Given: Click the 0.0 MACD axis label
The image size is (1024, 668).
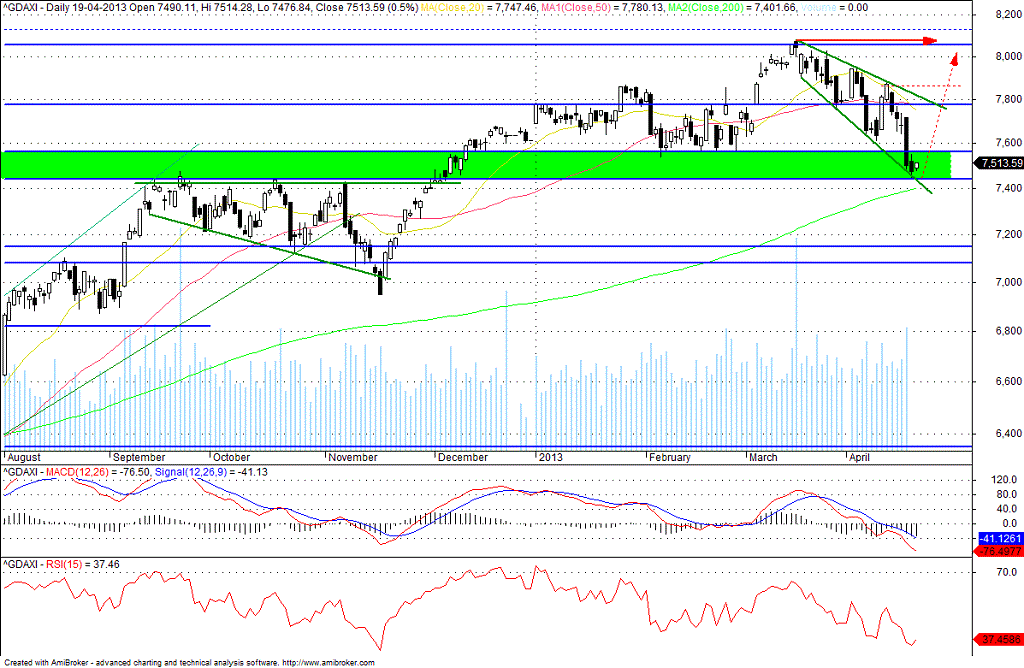Looking at the screenshot, I should 1010,523.
